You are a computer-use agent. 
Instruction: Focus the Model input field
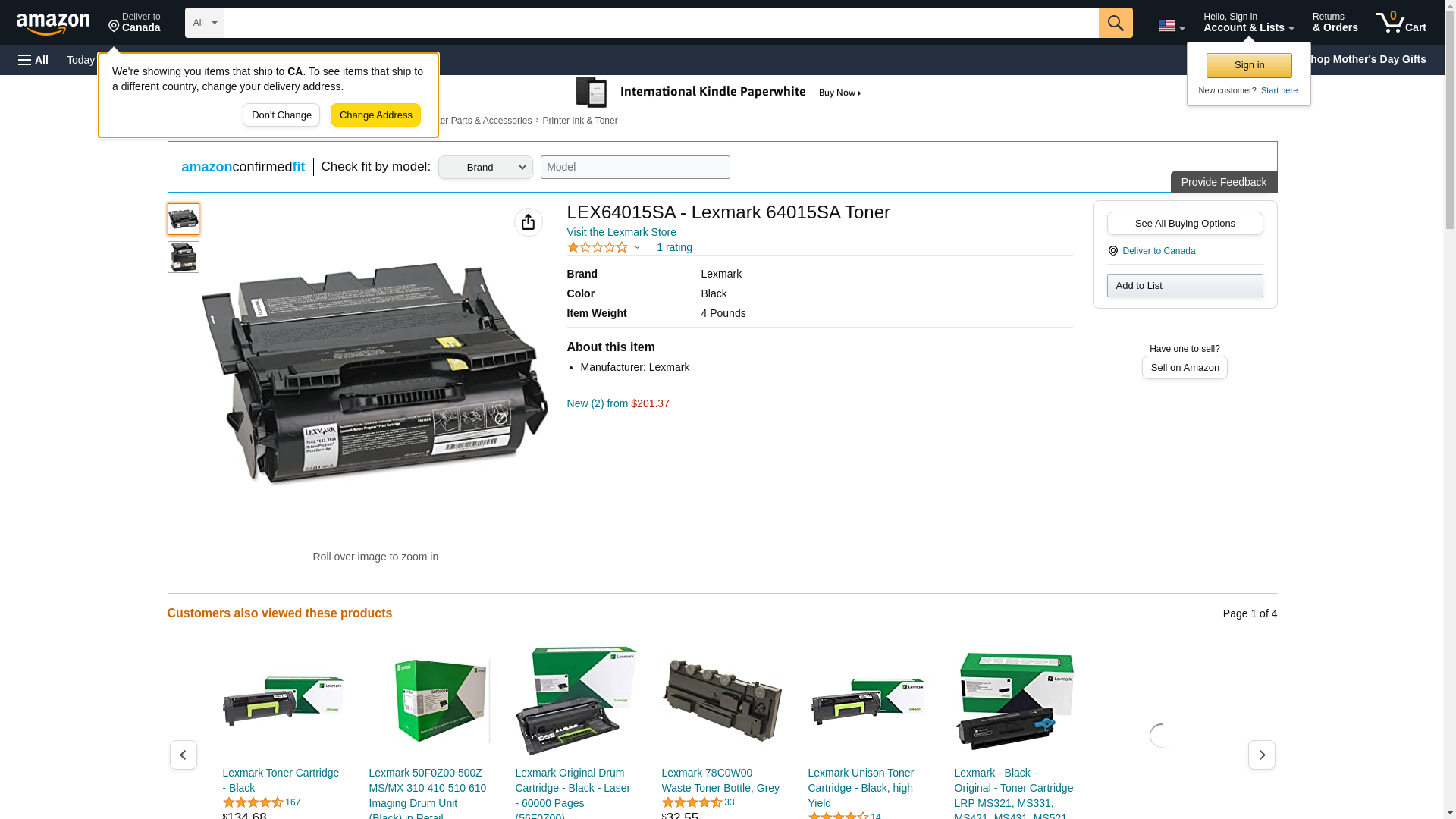[635, 168]
